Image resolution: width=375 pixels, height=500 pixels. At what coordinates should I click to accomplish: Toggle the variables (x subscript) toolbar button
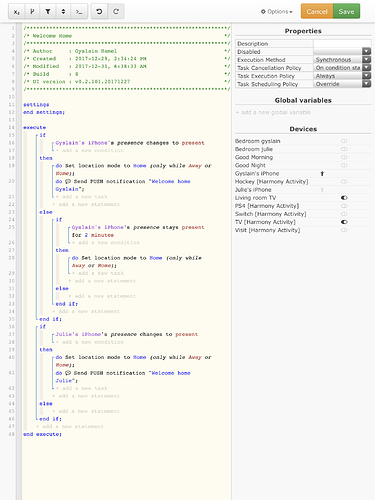pos(16,12)
